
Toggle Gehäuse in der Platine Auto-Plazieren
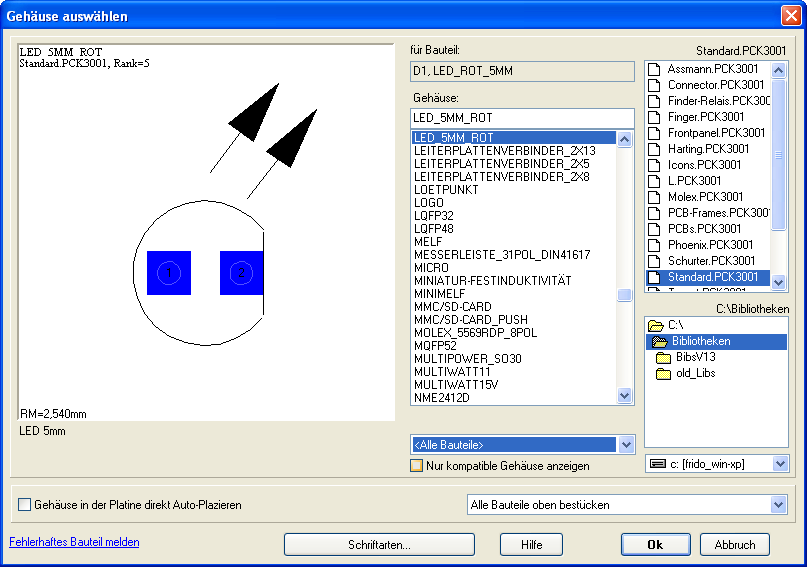click(x=25, y=505)
